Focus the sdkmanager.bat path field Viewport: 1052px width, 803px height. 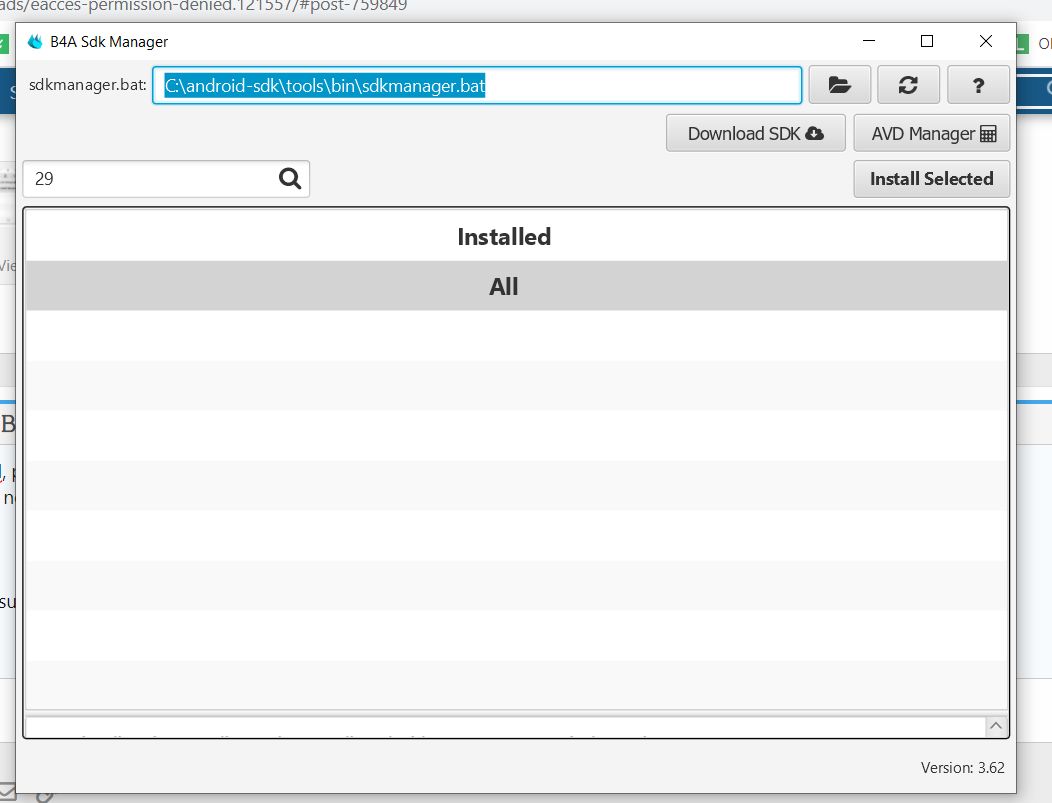coord(477,85)
